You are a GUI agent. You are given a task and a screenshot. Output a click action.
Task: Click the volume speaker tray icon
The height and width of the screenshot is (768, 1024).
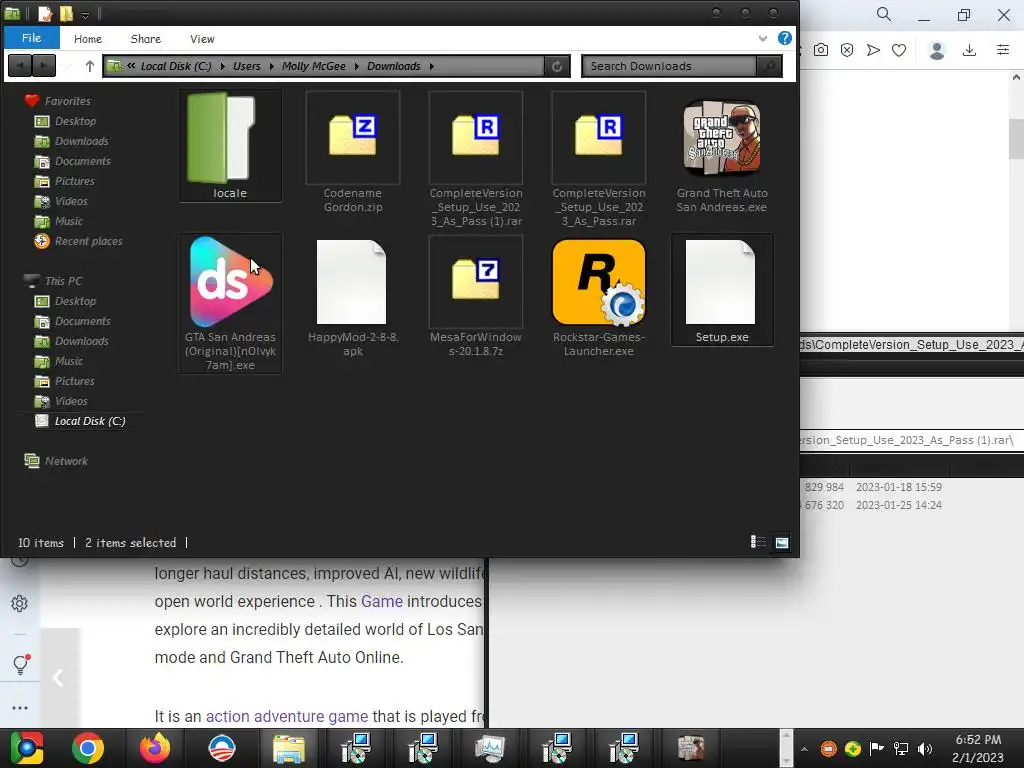tap(925, 748)
